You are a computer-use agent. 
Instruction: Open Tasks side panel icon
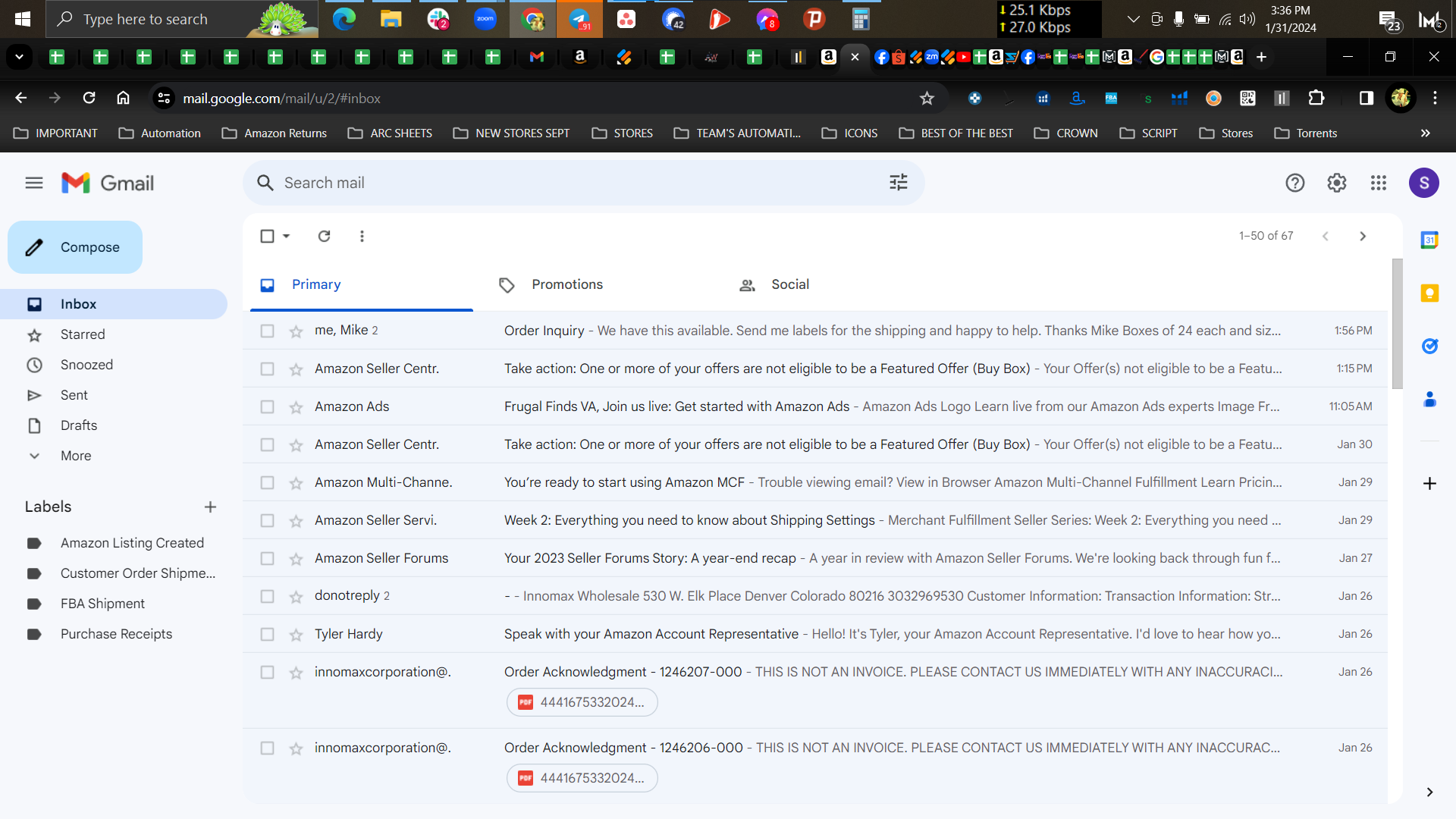pos(1429,347)
